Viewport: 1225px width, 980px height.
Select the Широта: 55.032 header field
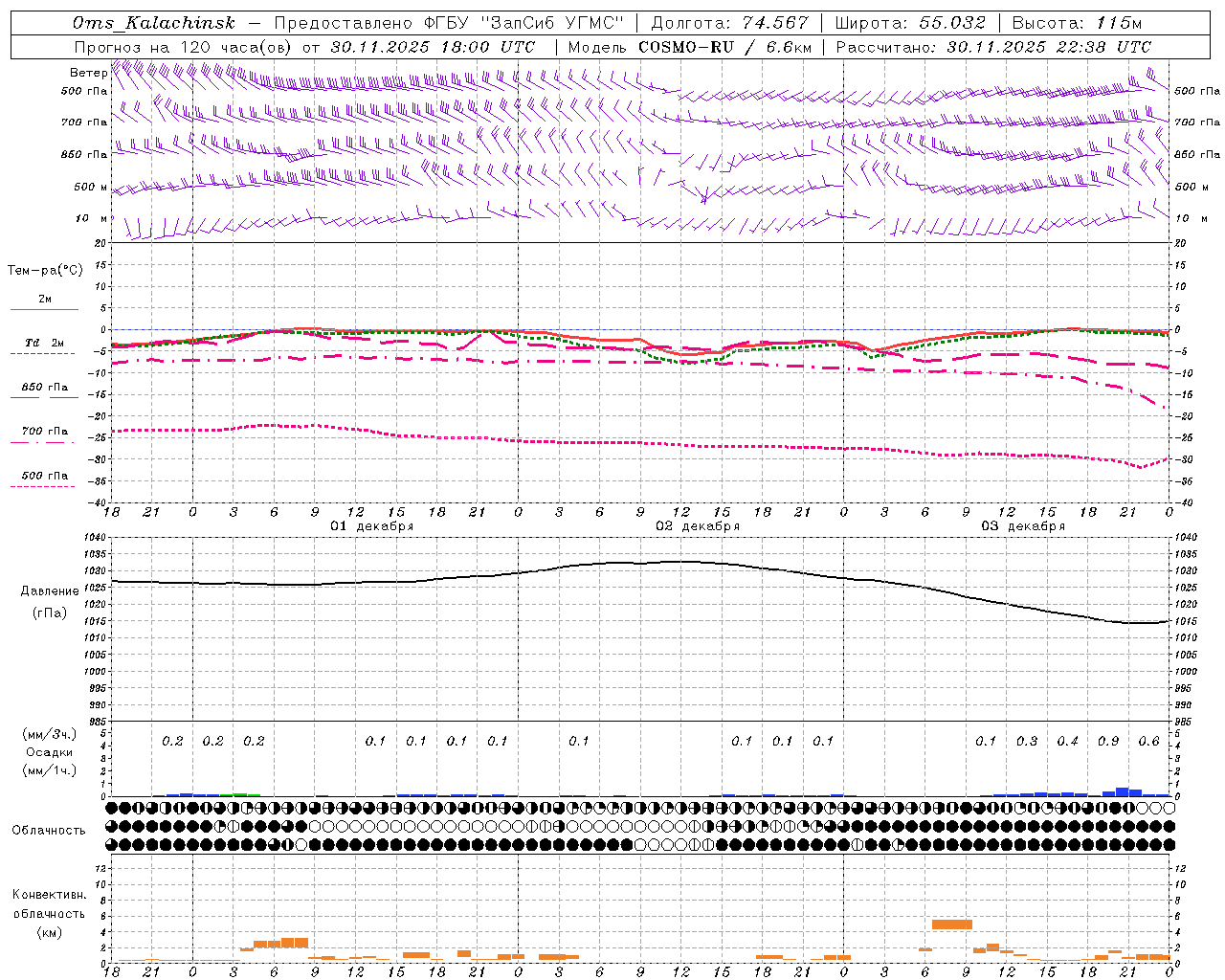[910, 23]
